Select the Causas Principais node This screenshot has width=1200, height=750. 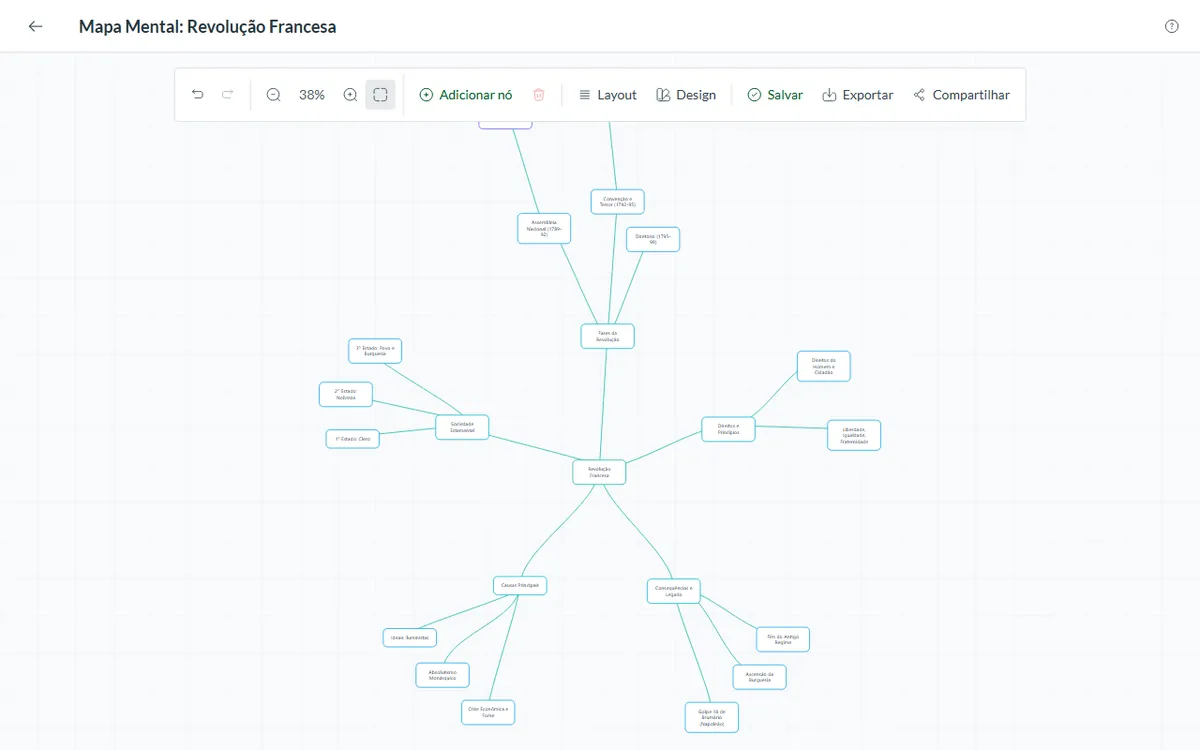point(520,585)
